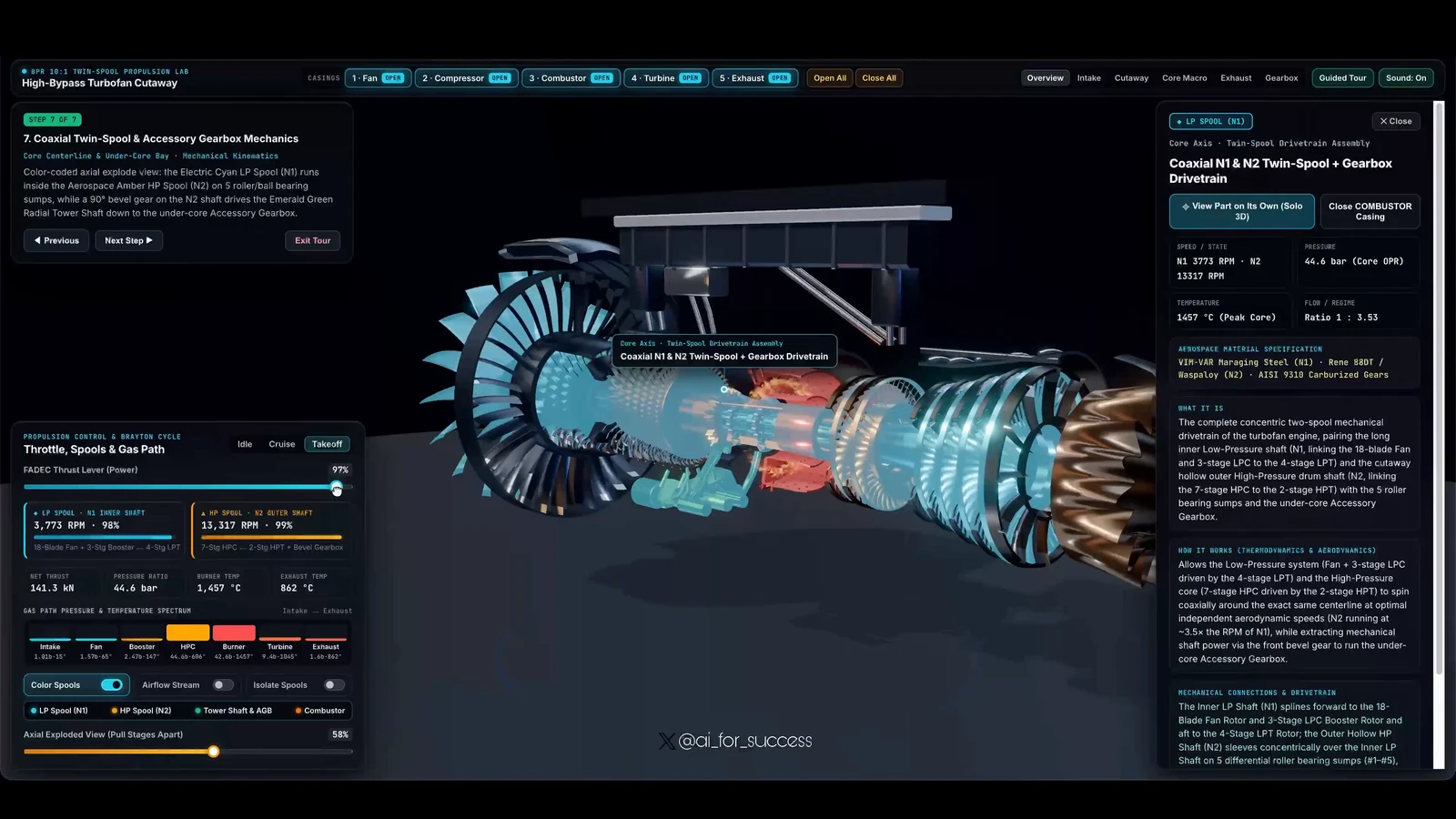
Task: Select the Cruise throttle preset
Action: pos(282,444)
